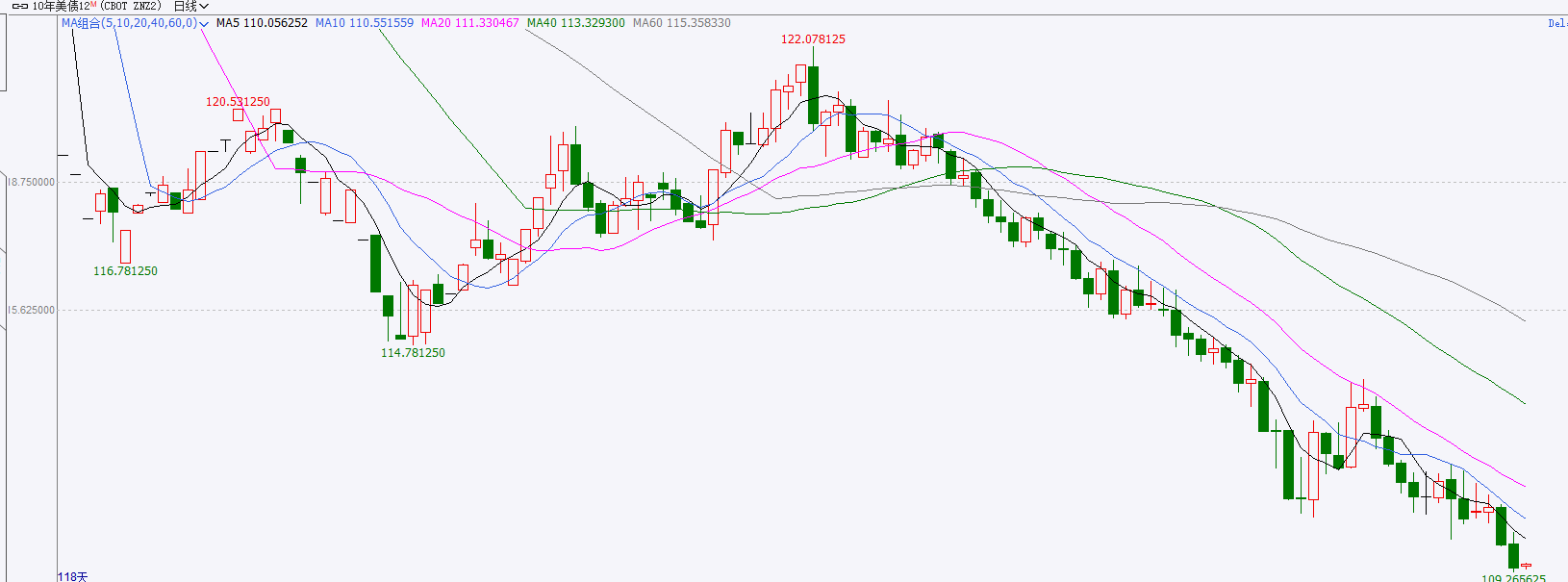
Task: Click the 18.750000 price axis label
Action: tap(31, 183)
